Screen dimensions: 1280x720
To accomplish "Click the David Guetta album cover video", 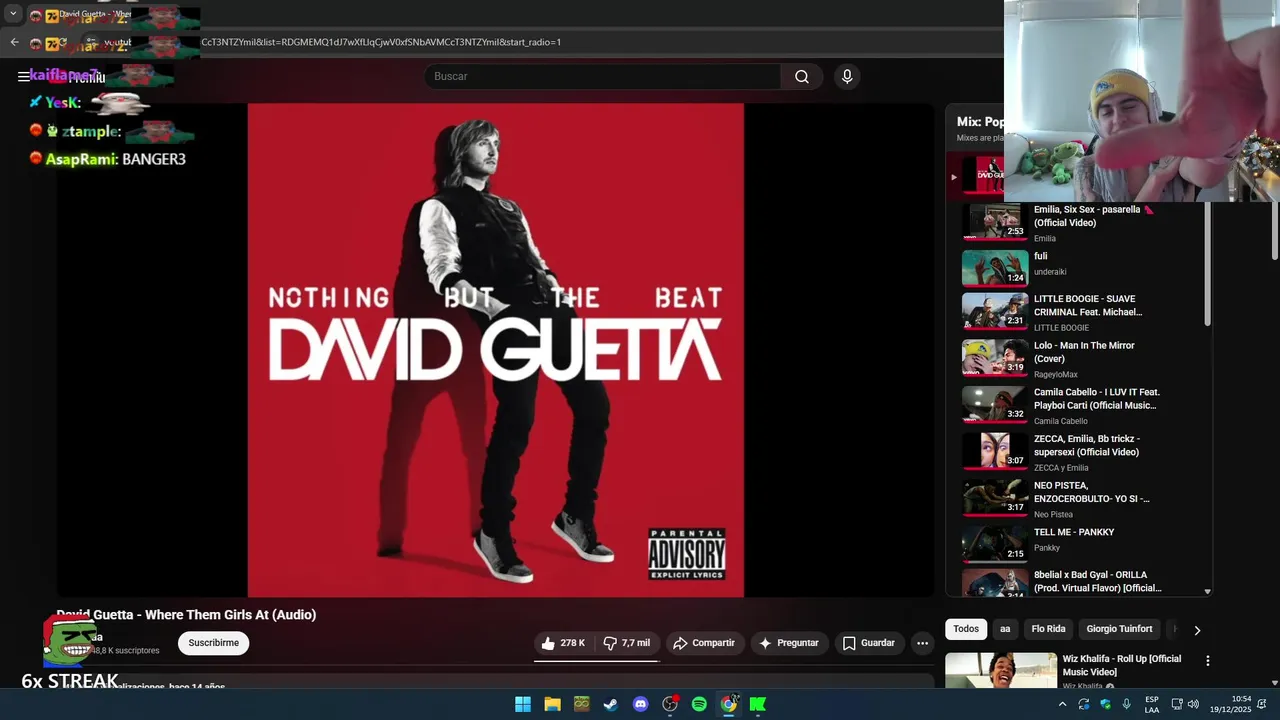I will tap(496, 350).
